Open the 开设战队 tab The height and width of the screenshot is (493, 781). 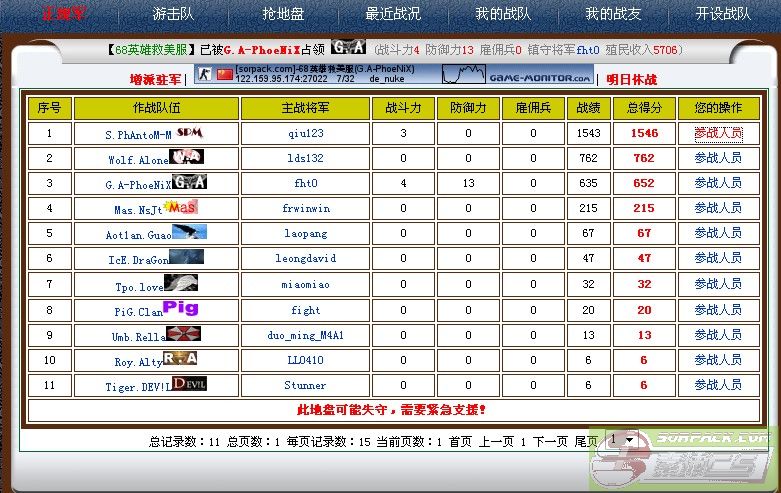click(x=723, y=14)
